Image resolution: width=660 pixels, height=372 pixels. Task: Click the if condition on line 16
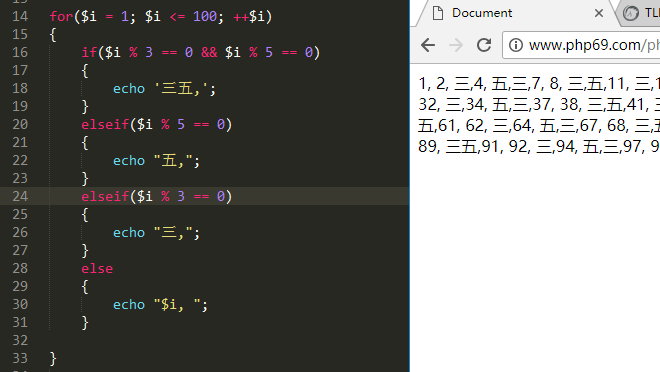(x=201, y=52)
